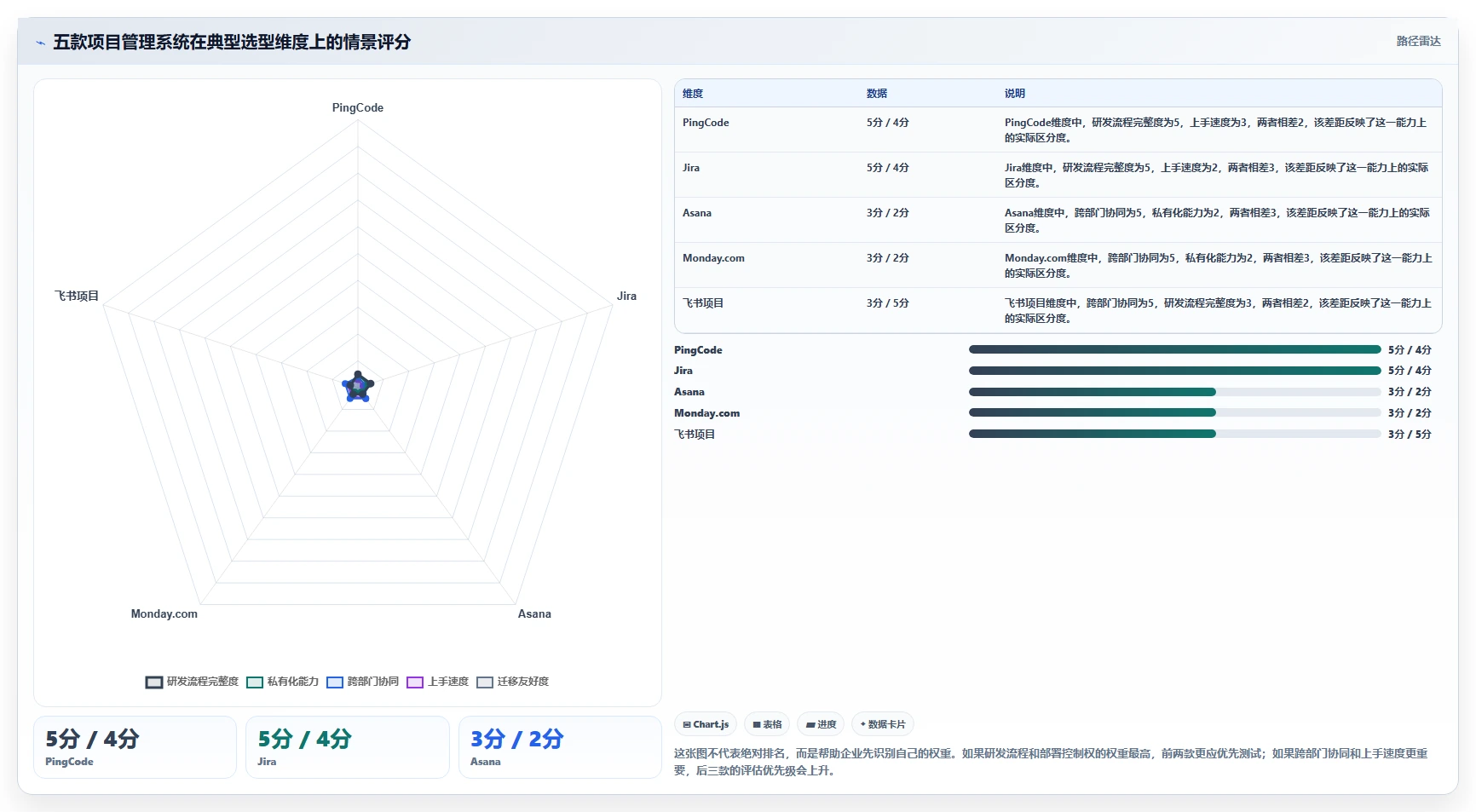Select the Asana row name in table
This screenshot has width=1476, height=812.
pyautogui.click(x=697, y=213)
